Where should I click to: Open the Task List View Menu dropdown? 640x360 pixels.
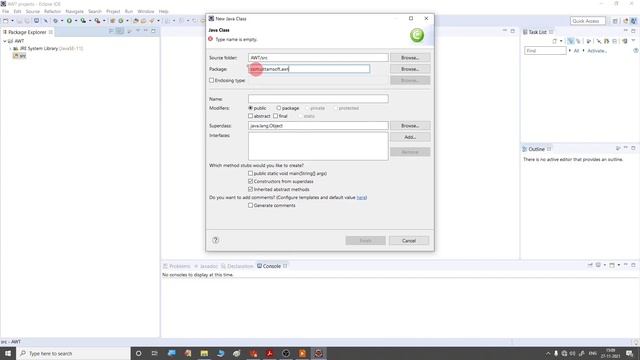[633, 41]
